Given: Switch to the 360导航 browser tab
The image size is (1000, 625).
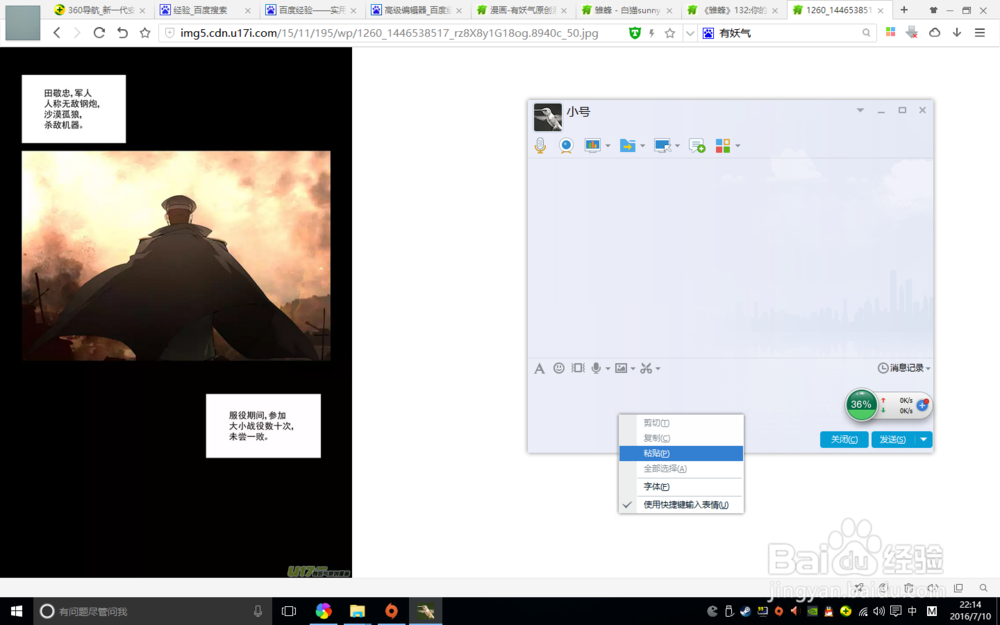Looking at the screenshot, I should [x=100, y=10].
